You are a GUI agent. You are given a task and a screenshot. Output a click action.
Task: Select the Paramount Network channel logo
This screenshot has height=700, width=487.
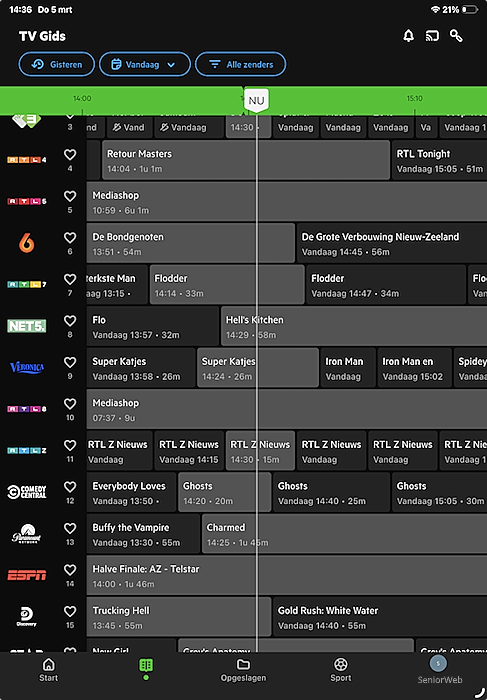coord(26,533)
